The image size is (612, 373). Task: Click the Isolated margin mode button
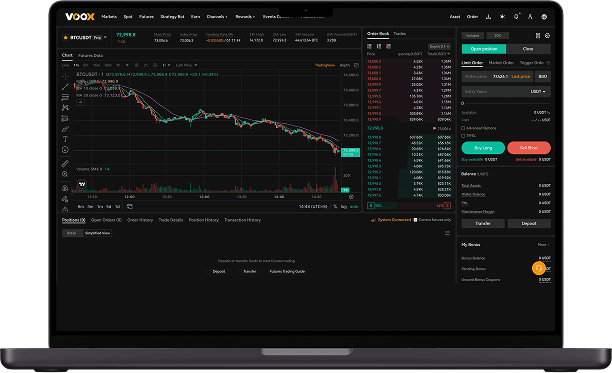point(473,36)
